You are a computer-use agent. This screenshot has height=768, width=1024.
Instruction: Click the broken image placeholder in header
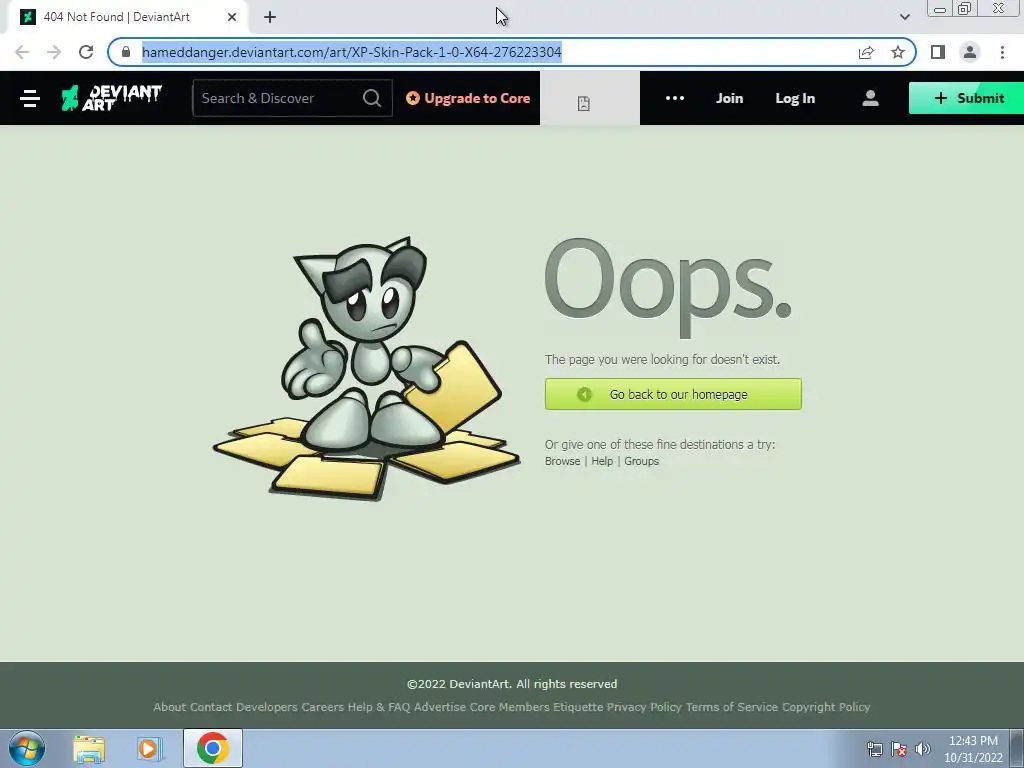pyautogui.click(x=584, y=103)
